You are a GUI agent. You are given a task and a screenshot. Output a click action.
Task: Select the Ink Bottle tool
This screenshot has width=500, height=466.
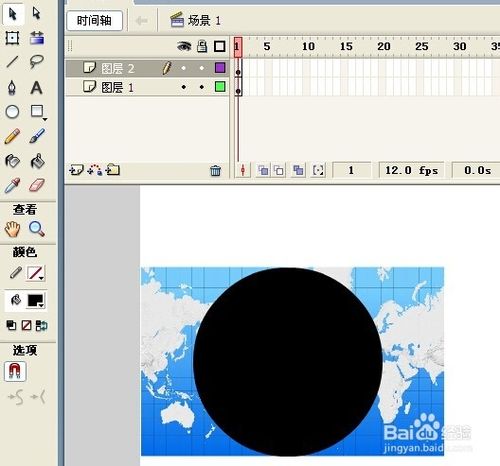click(x=13, y=161)
